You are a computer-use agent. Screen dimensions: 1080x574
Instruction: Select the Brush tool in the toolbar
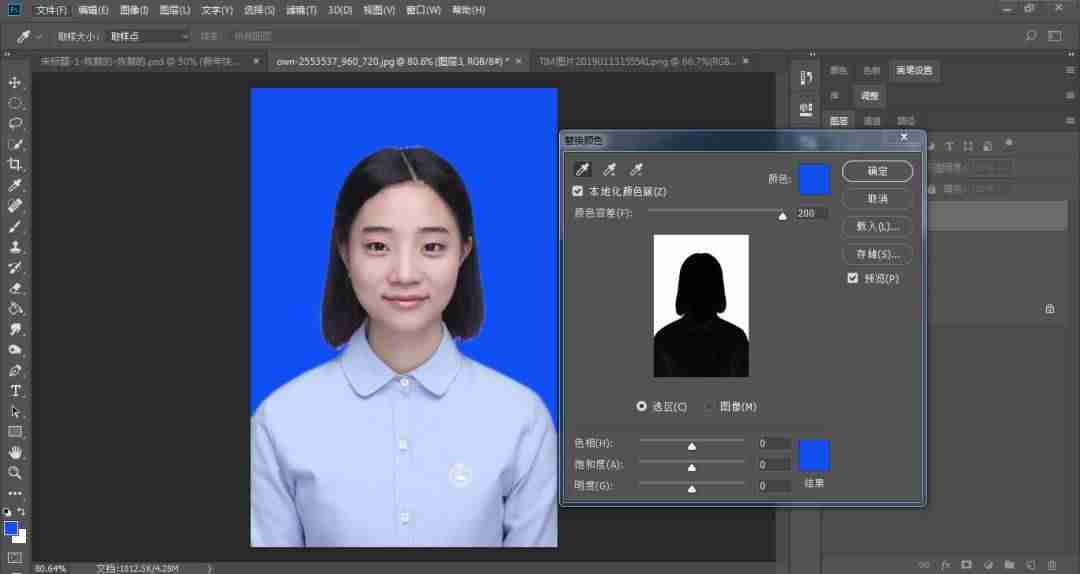(14, 226)
